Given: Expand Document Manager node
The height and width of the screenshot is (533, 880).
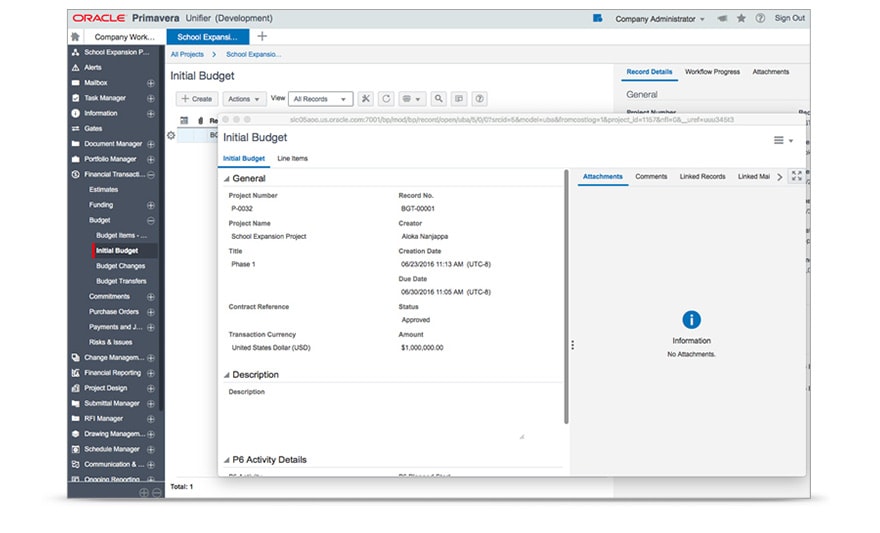Looking at the screenshot, I should 150,144.
